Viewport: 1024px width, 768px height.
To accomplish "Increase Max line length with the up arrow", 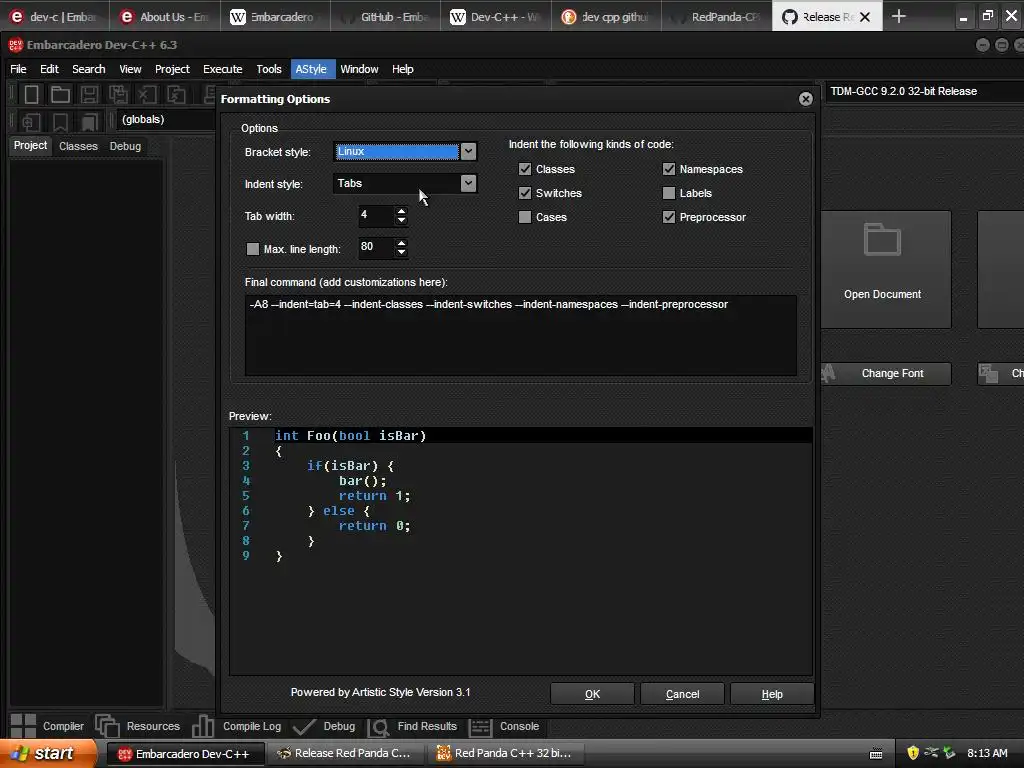I will [401, 242].
